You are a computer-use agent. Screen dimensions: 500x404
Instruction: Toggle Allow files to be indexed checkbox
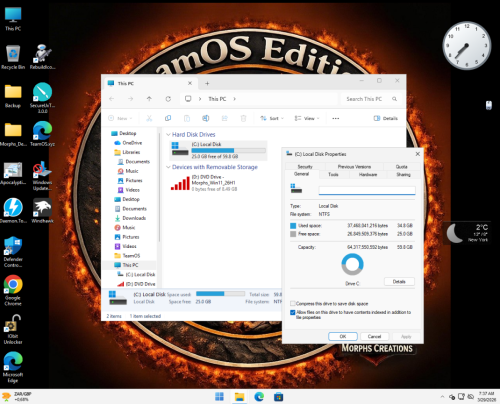point(292,312)
